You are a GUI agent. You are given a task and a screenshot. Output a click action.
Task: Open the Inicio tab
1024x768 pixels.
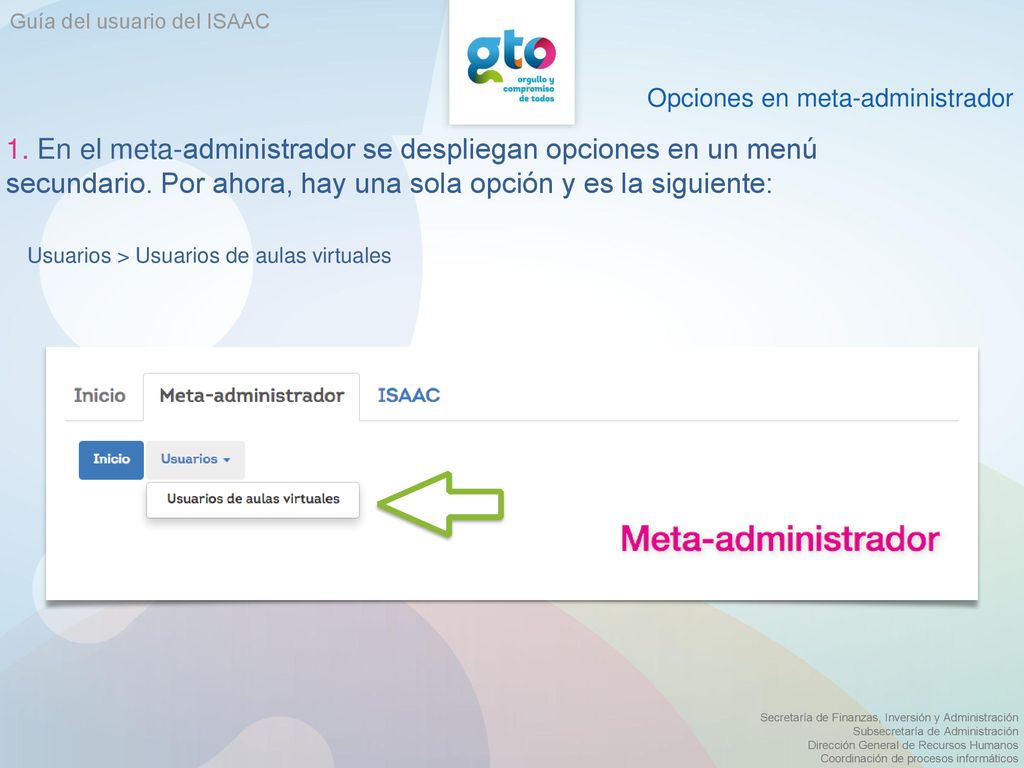[99, 396]
